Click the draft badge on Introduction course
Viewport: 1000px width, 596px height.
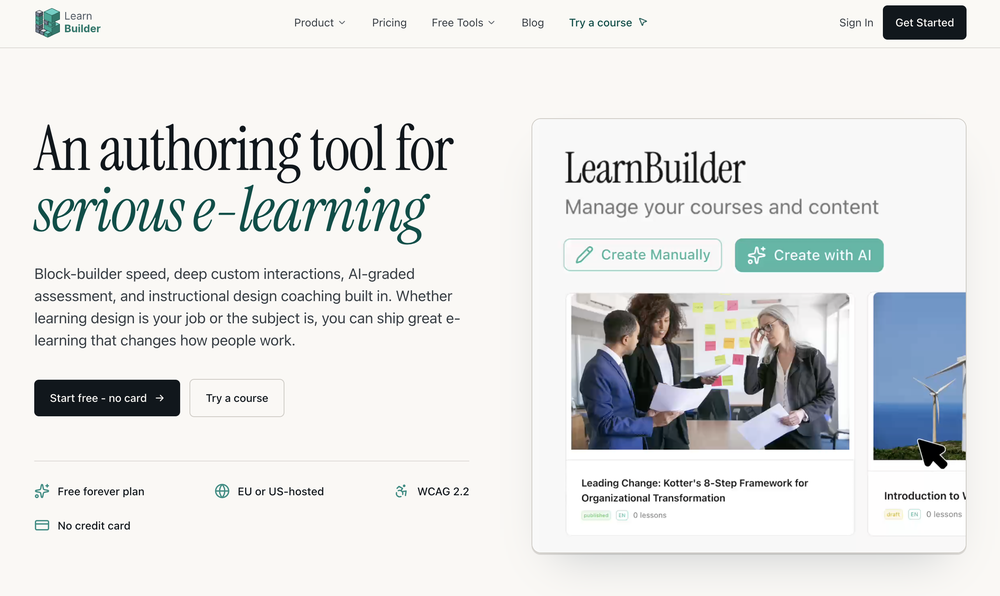pyautogui.click(x=893, y=514)
